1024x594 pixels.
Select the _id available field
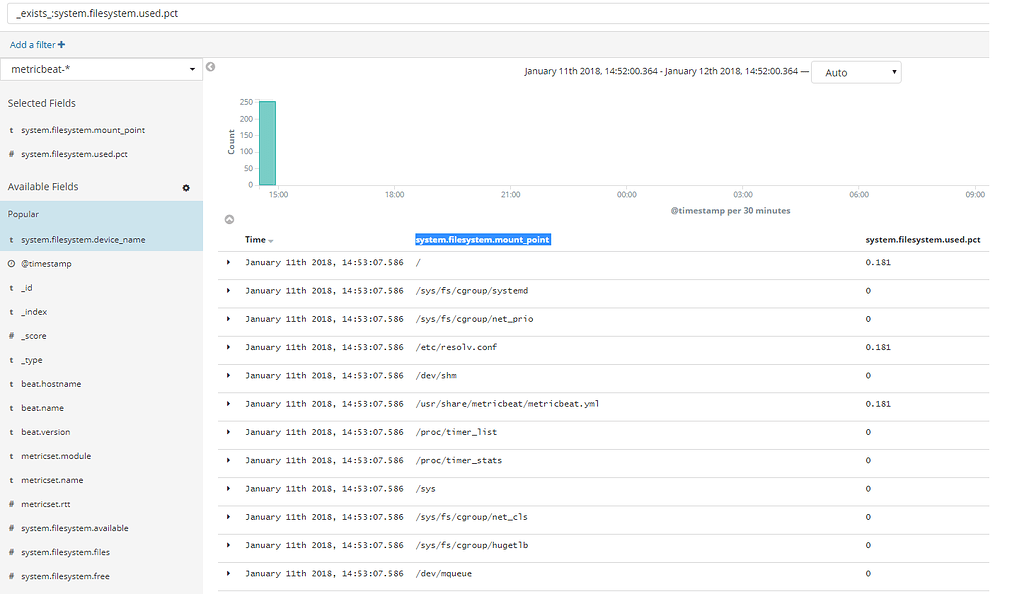pyautogui.click(x=27, y=288)
